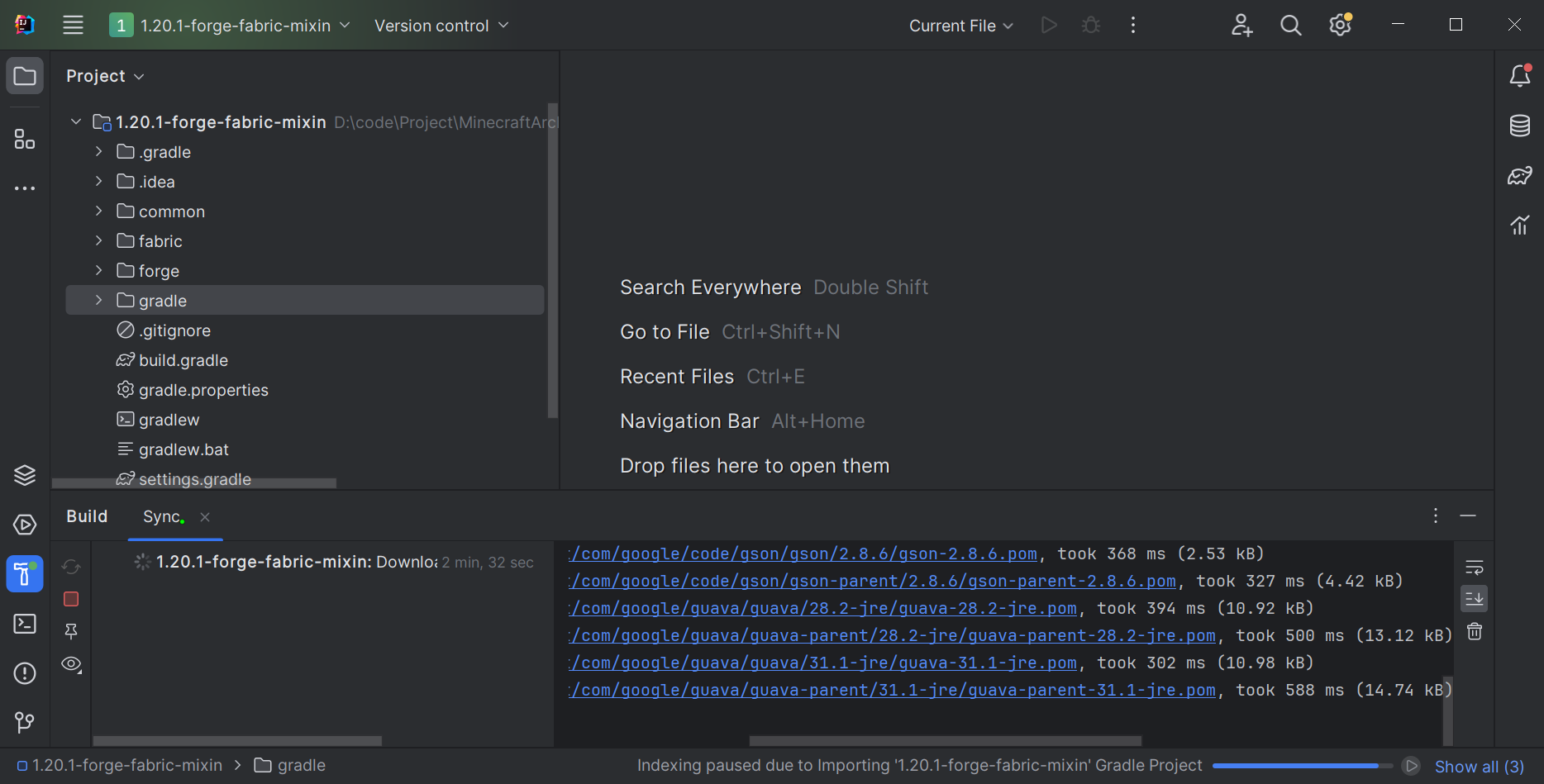This screenshot has height=784, width=1544.
Task: Click gradle breadcrumb in navigation bar
Action: click(x=290, y=766)
